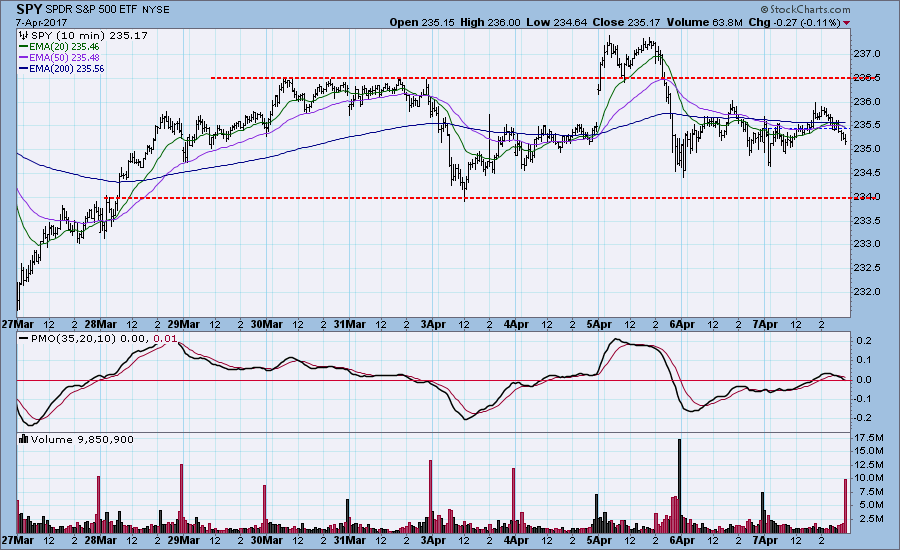Click the 236.0 price axis label

coord(867,102)
